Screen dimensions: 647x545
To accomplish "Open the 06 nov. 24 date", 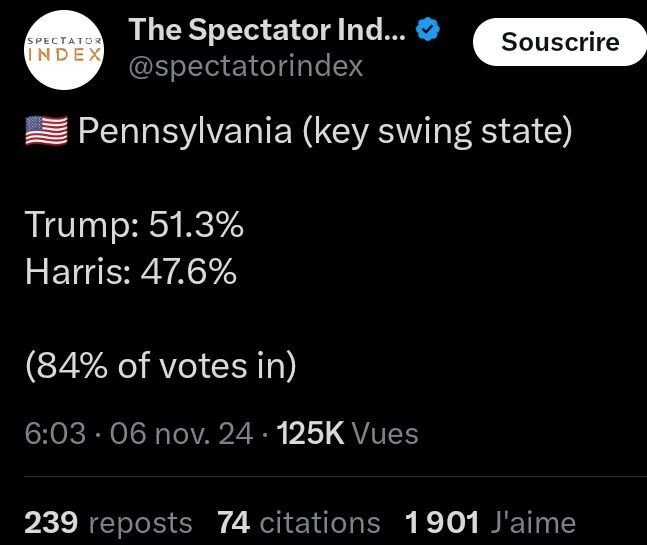I will (x=182, y=434).
